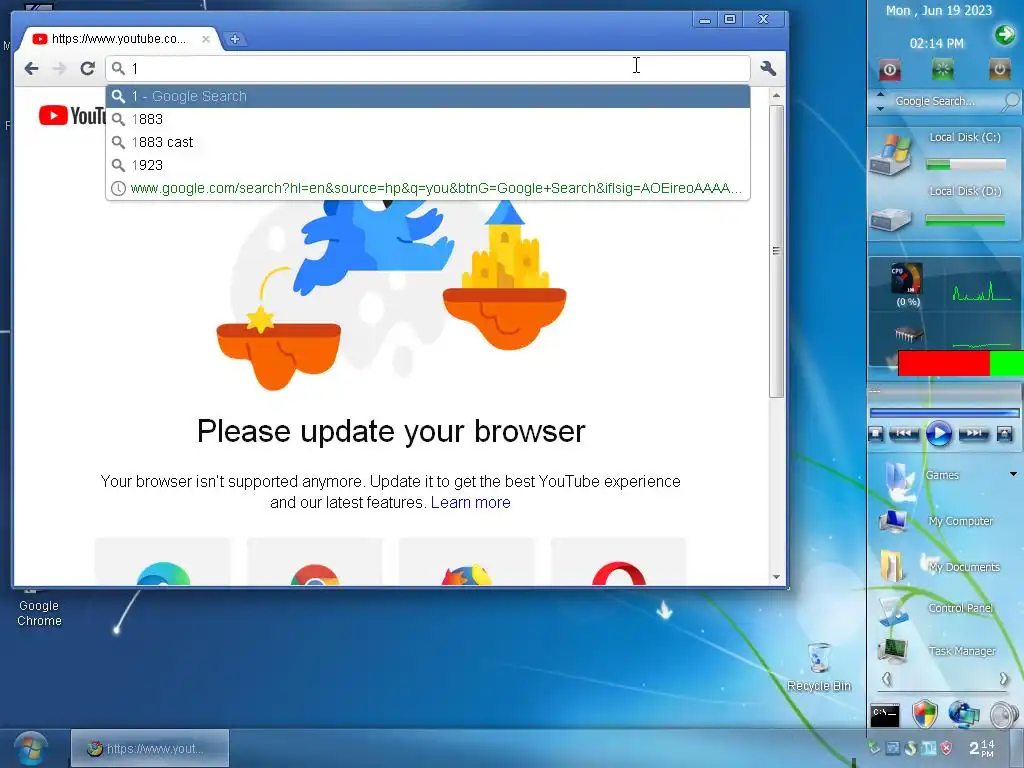This screenshot has width=1024, height=768.
Task: Switch search engine with the up arrow
Action: tap(880, 95)
